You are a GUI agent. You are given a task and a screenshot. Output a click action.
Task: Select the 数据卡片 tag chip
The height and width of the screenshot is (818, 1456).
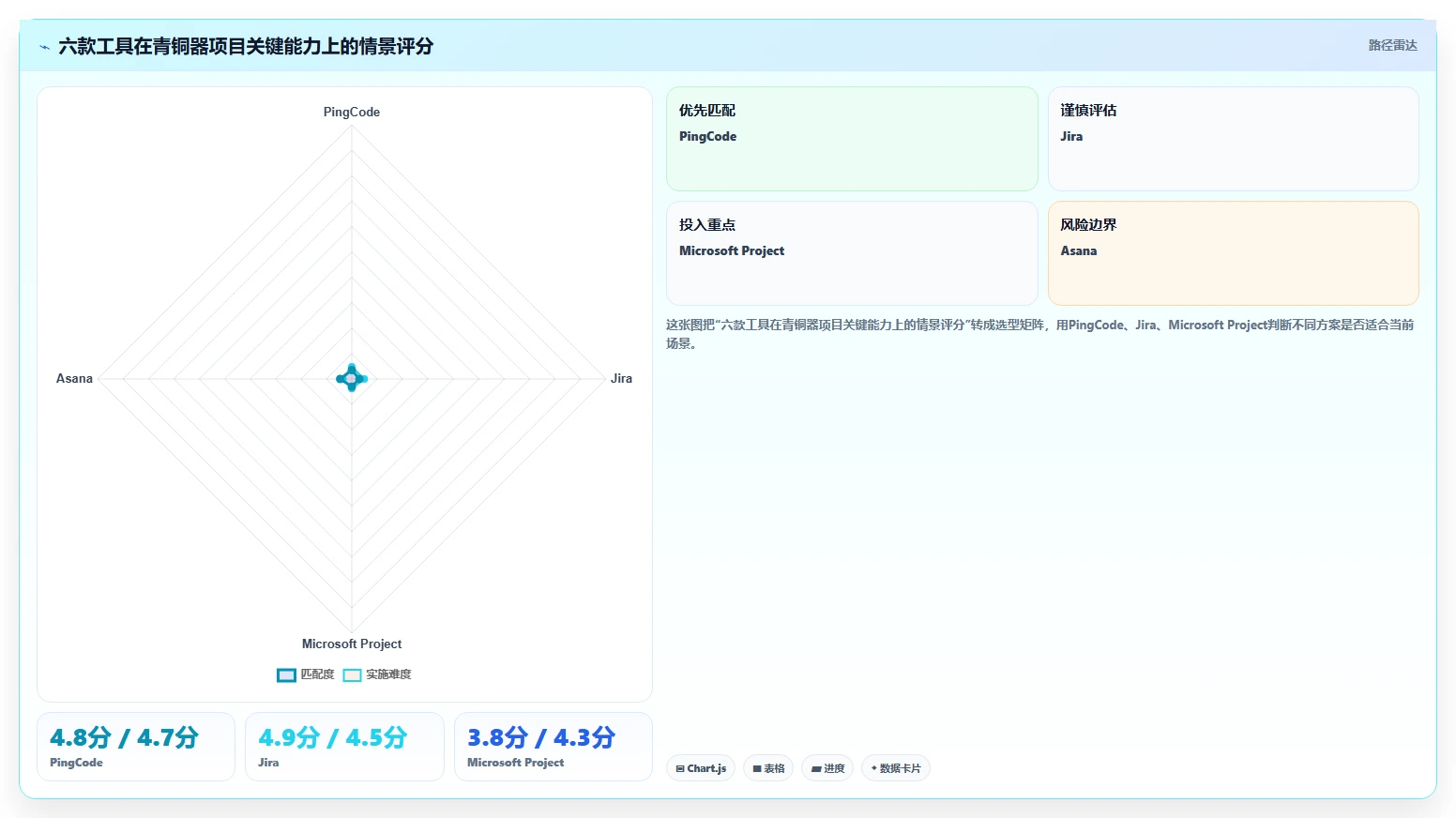(896, 768)
